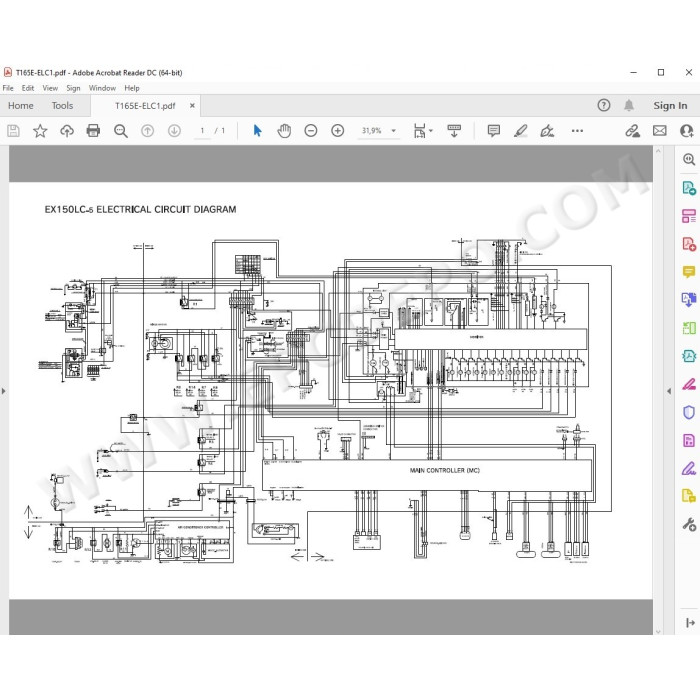Select the highlighter pen tool
The width and height of the screenshot is (700, 700).
tap(521, 131)
